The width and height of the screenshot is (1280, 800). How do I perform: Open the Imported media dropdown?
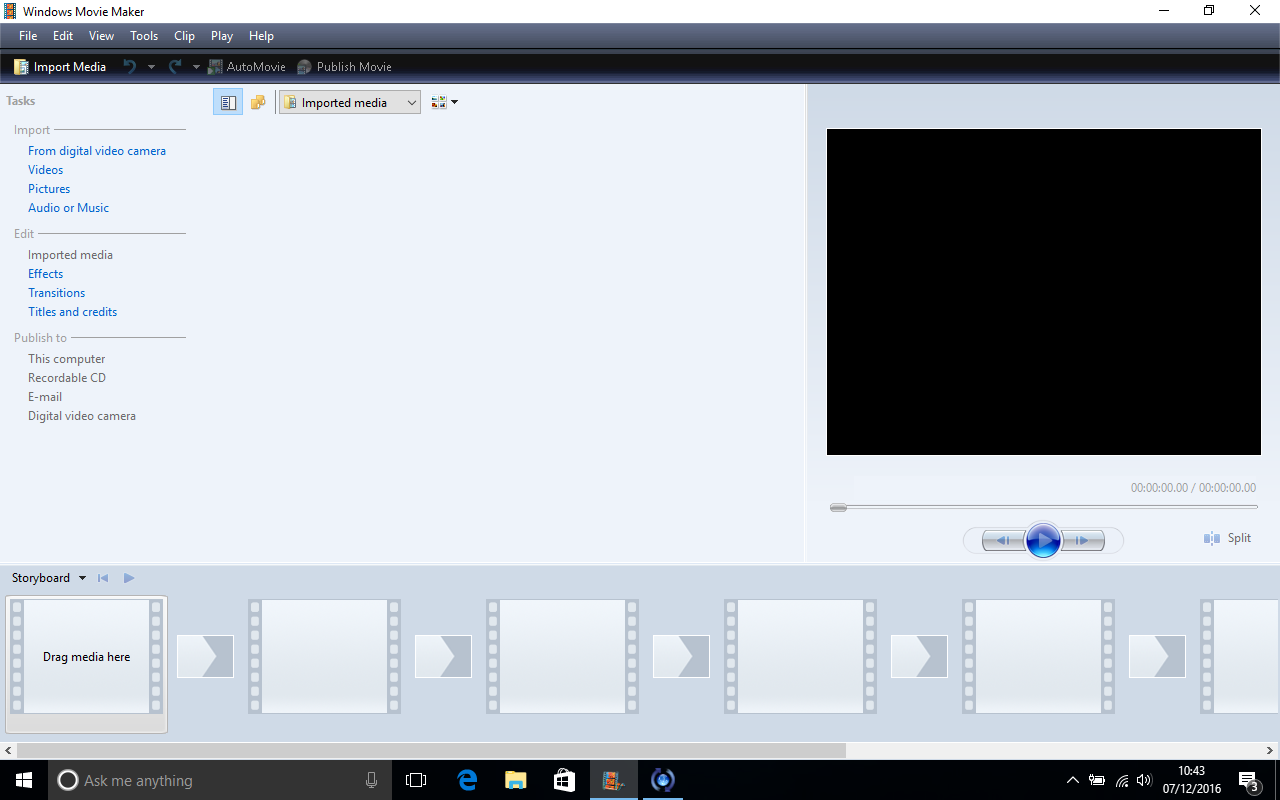click(x=350, y=102)
